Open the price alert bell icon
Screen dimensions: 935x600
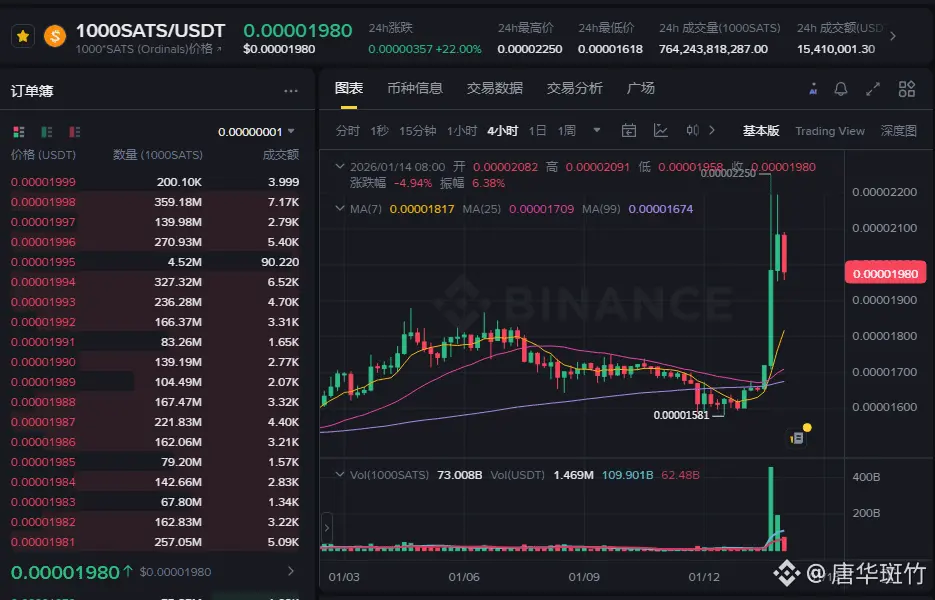841,89
